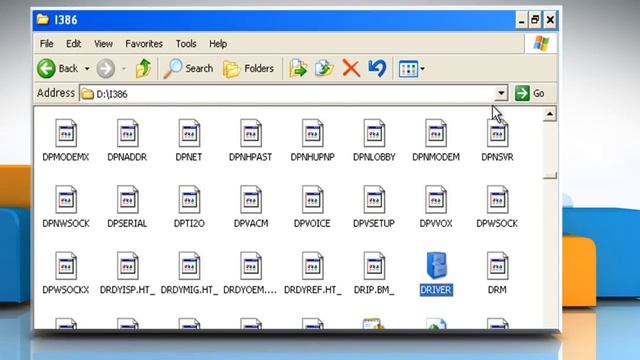Go up one folder level
Screen dimensions: 640x360
[x=143, y=68]
